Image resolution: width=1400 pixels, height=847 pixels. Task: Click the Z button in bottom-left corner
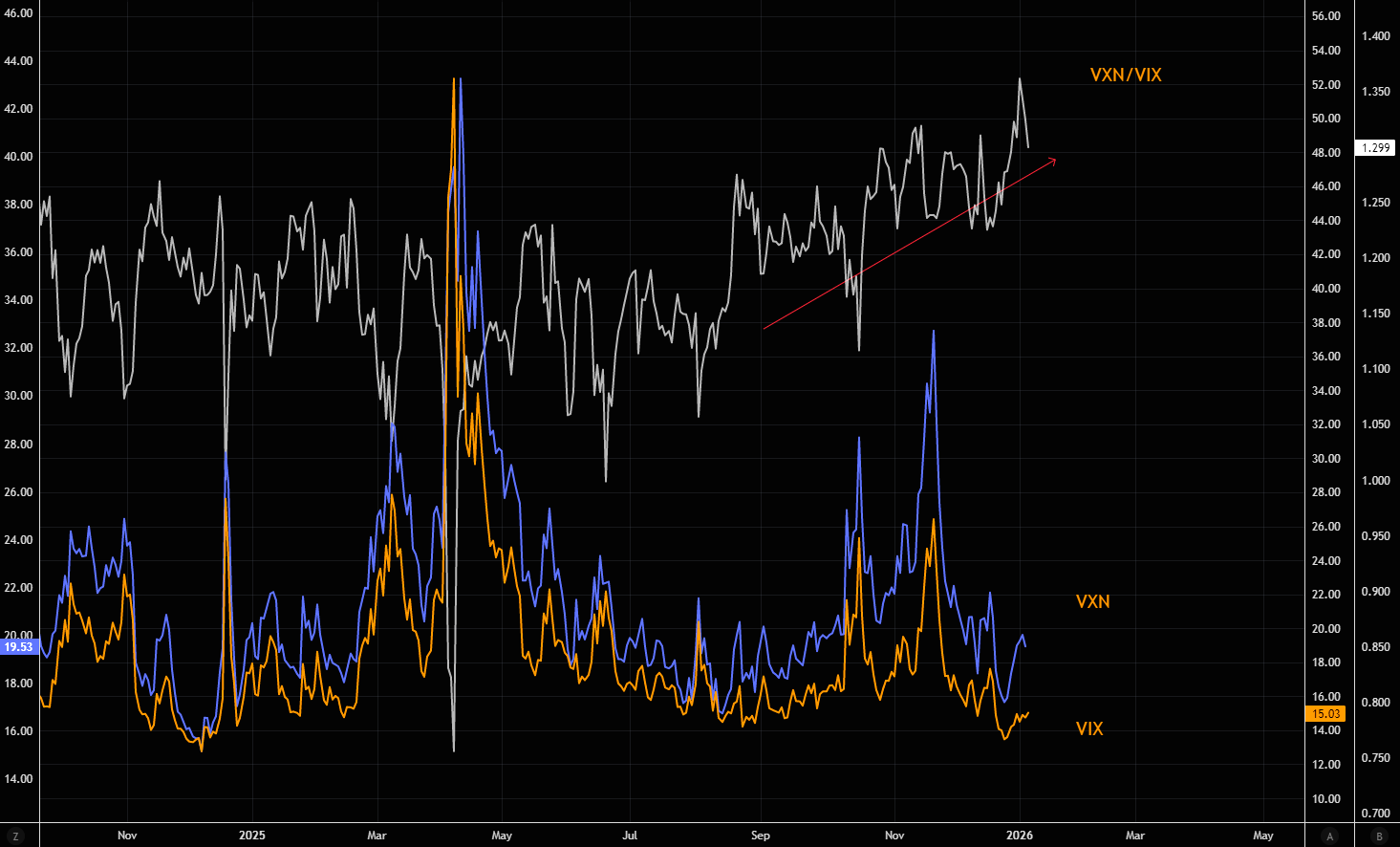tap(15, 836)
